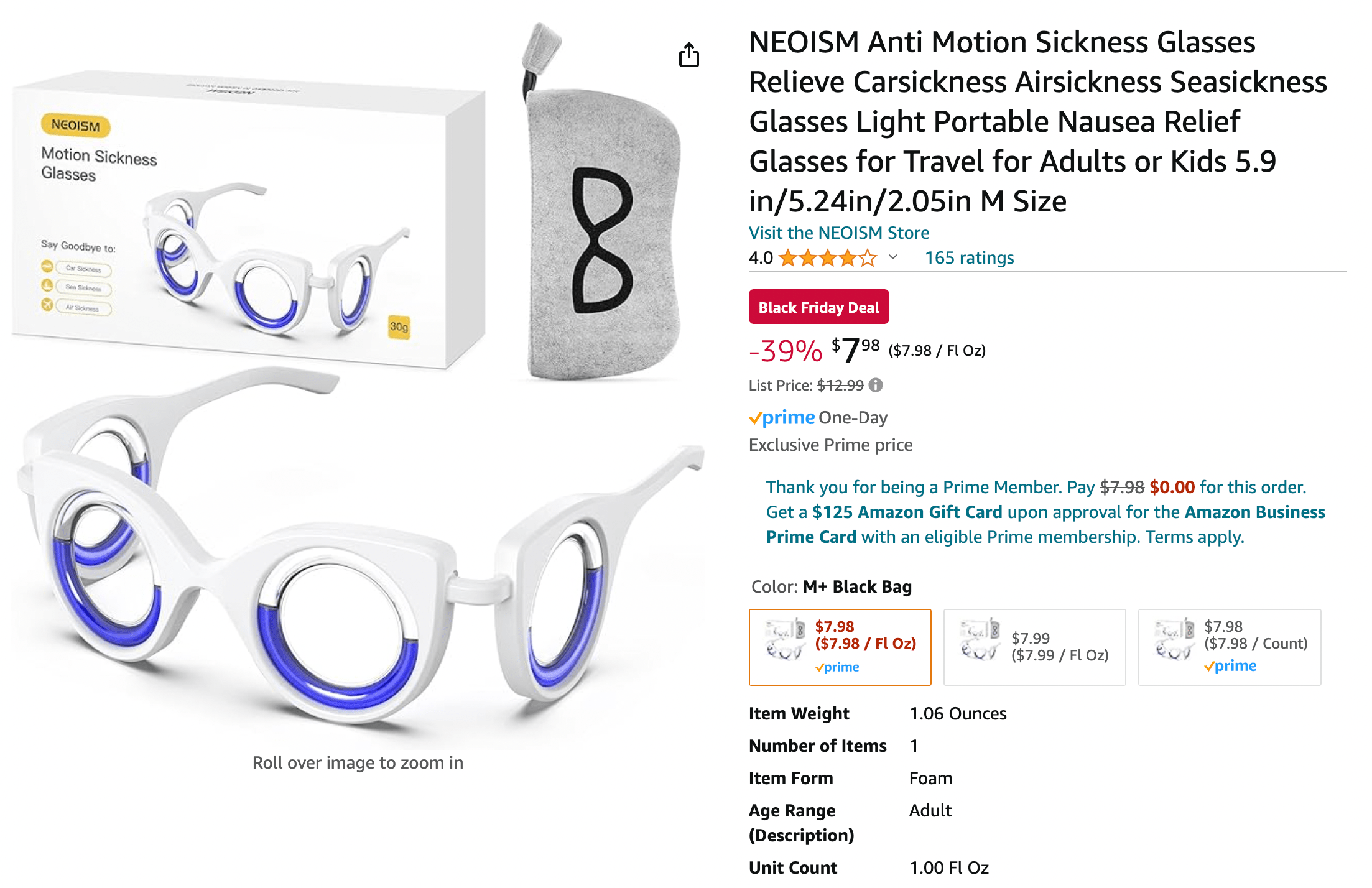Screen dimensions: 1372x888
Task: Click the $125 Amazon Gift Card offer
Action: click(x=907, y=512)
